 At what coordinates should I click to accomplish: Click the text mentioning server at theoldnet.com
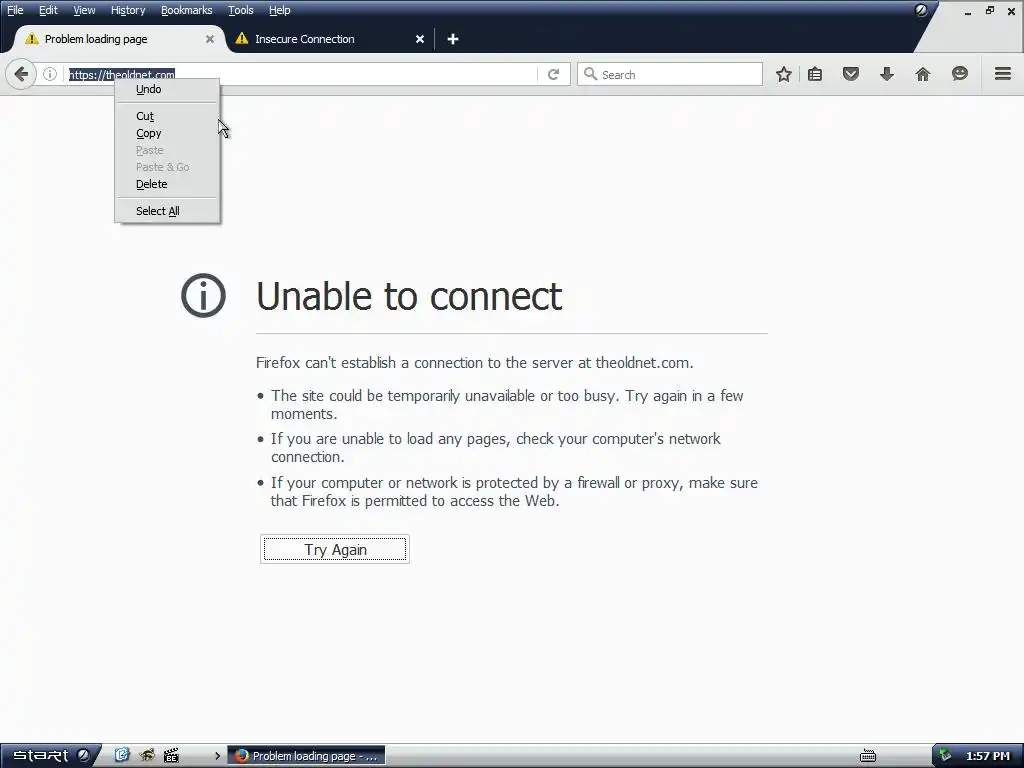point(475,362)
